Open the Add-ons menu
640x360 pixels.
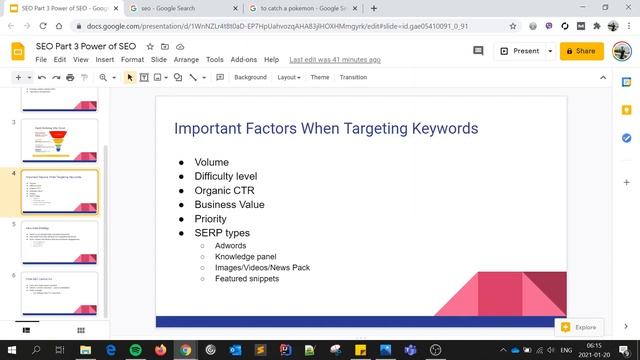click(244, 60)
